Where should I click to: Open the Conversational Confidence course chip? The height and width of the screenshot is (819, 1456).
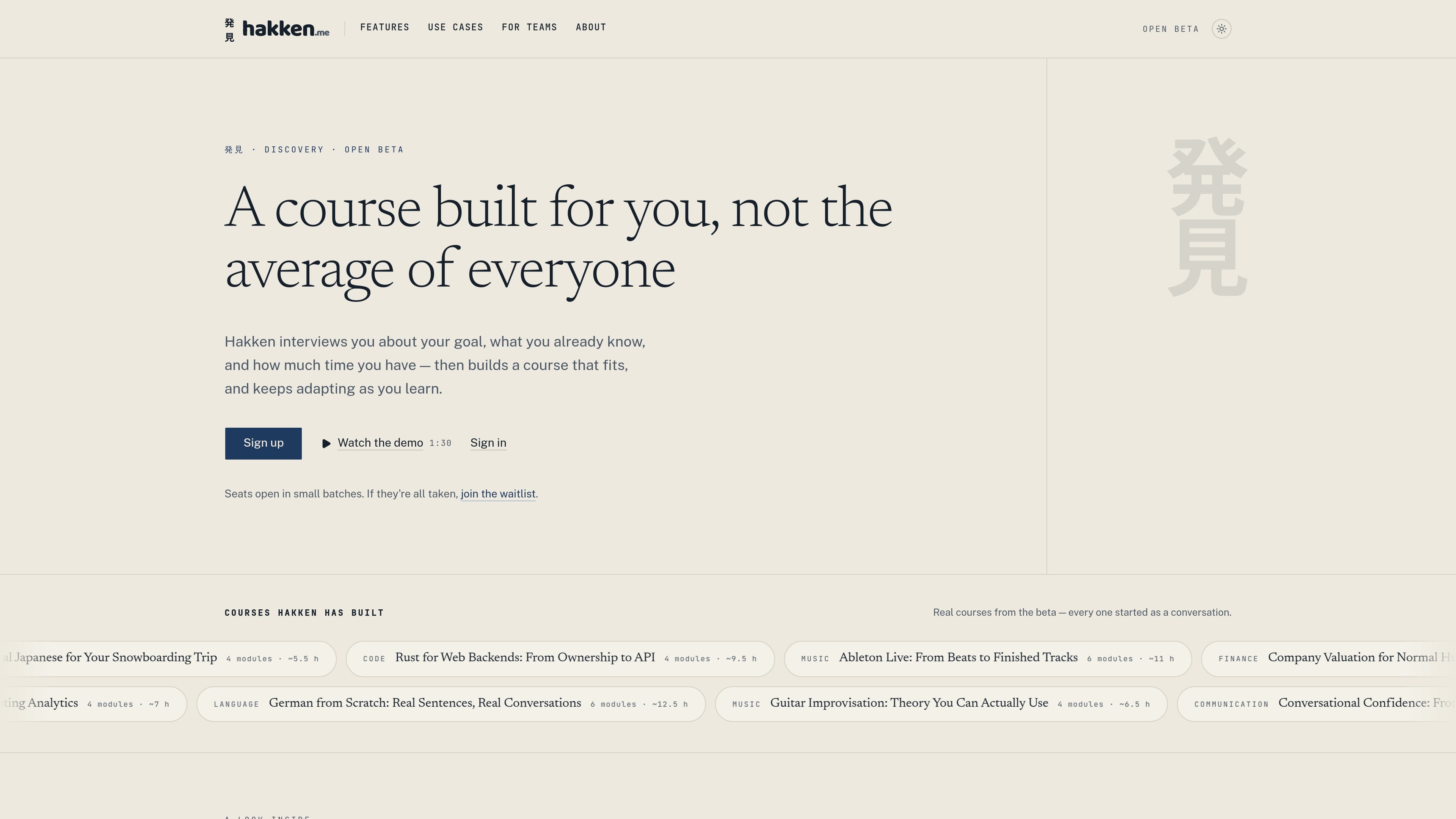click(1316, 704)
